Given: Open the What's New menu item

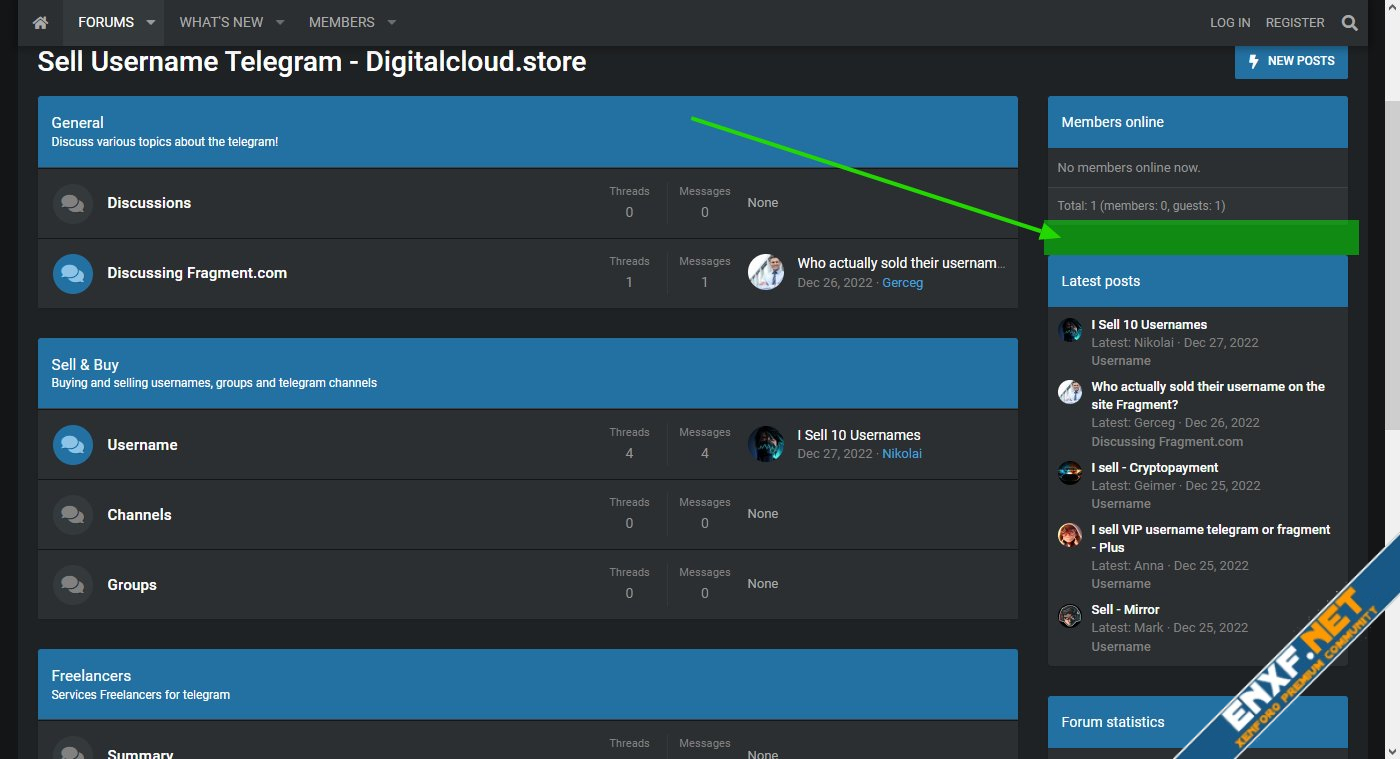Looking at the screenshot, I should tap(221, 22).
